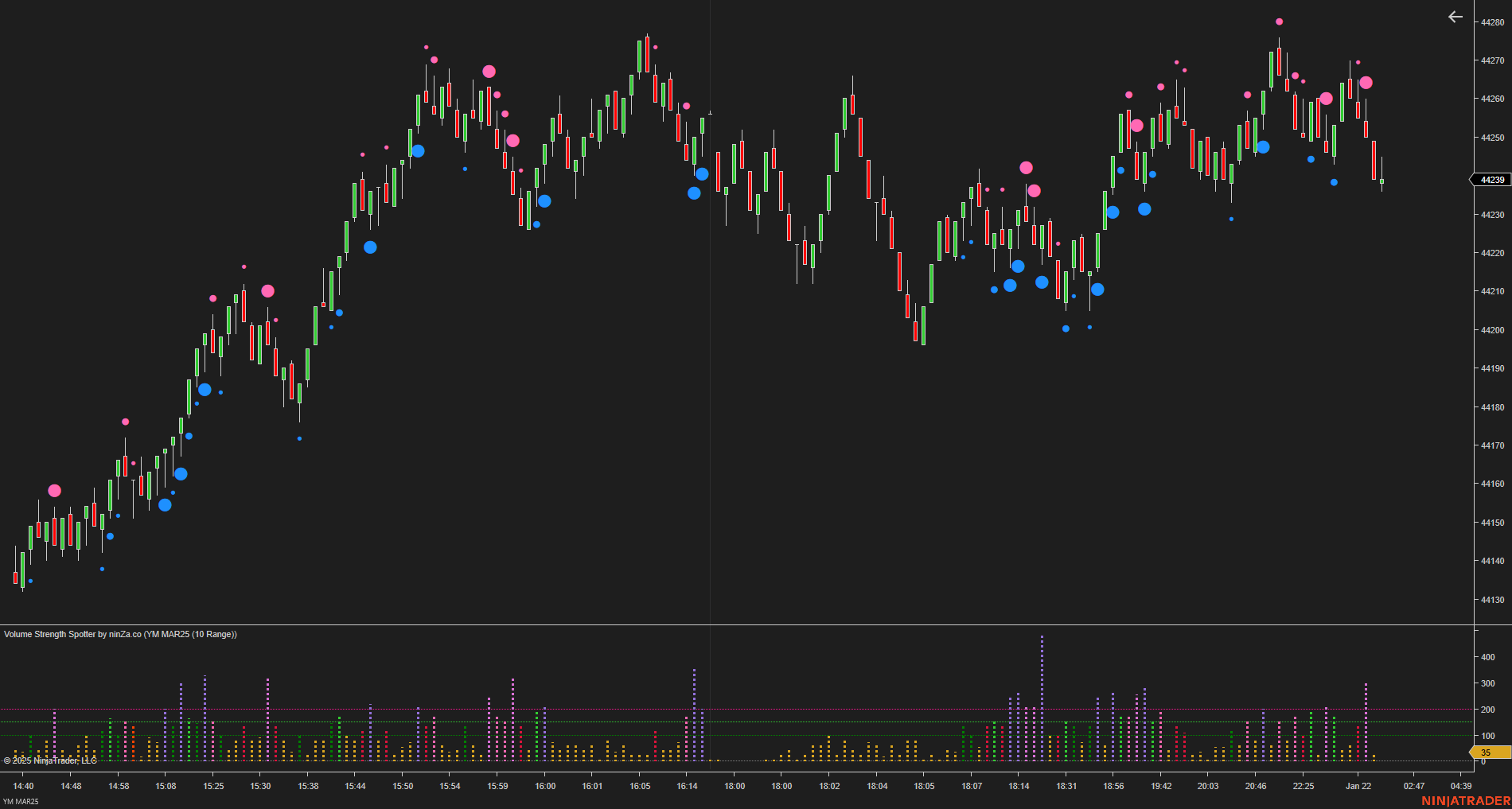Select the YM MAR25 data series tab

click(x=20, y=802)
